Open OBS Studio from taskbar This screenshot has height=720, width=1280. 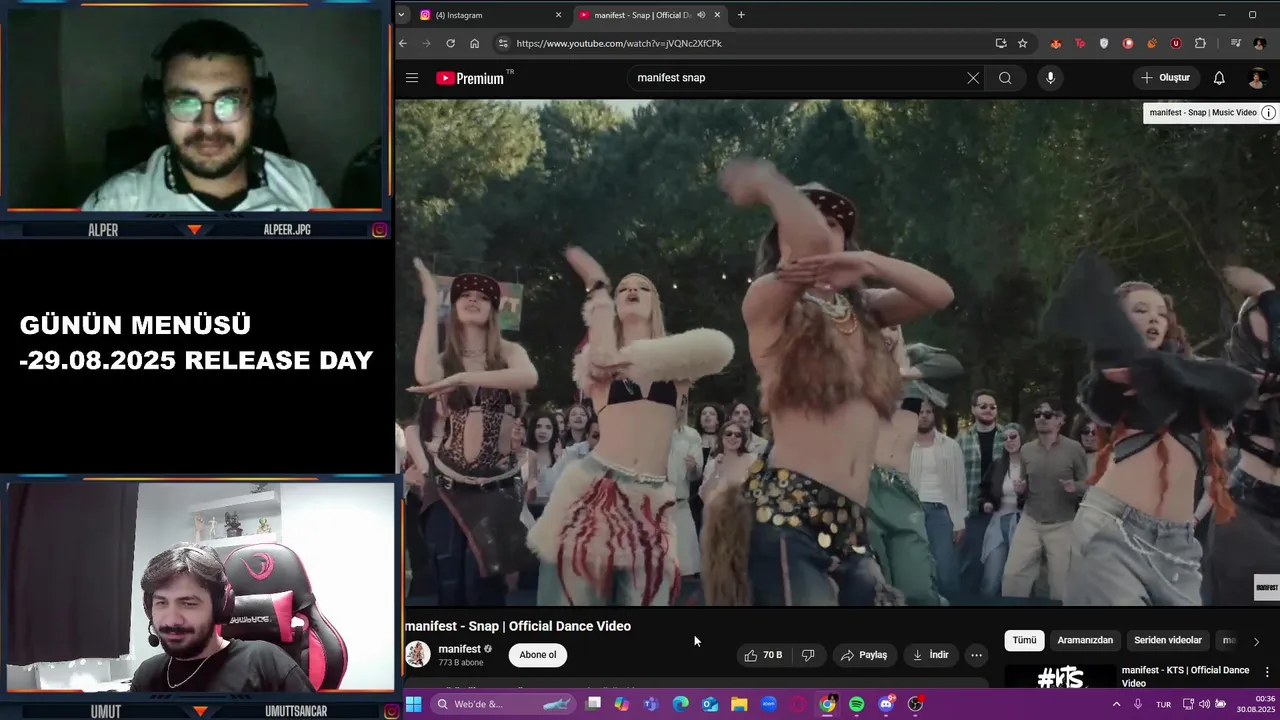pos(915,704)
